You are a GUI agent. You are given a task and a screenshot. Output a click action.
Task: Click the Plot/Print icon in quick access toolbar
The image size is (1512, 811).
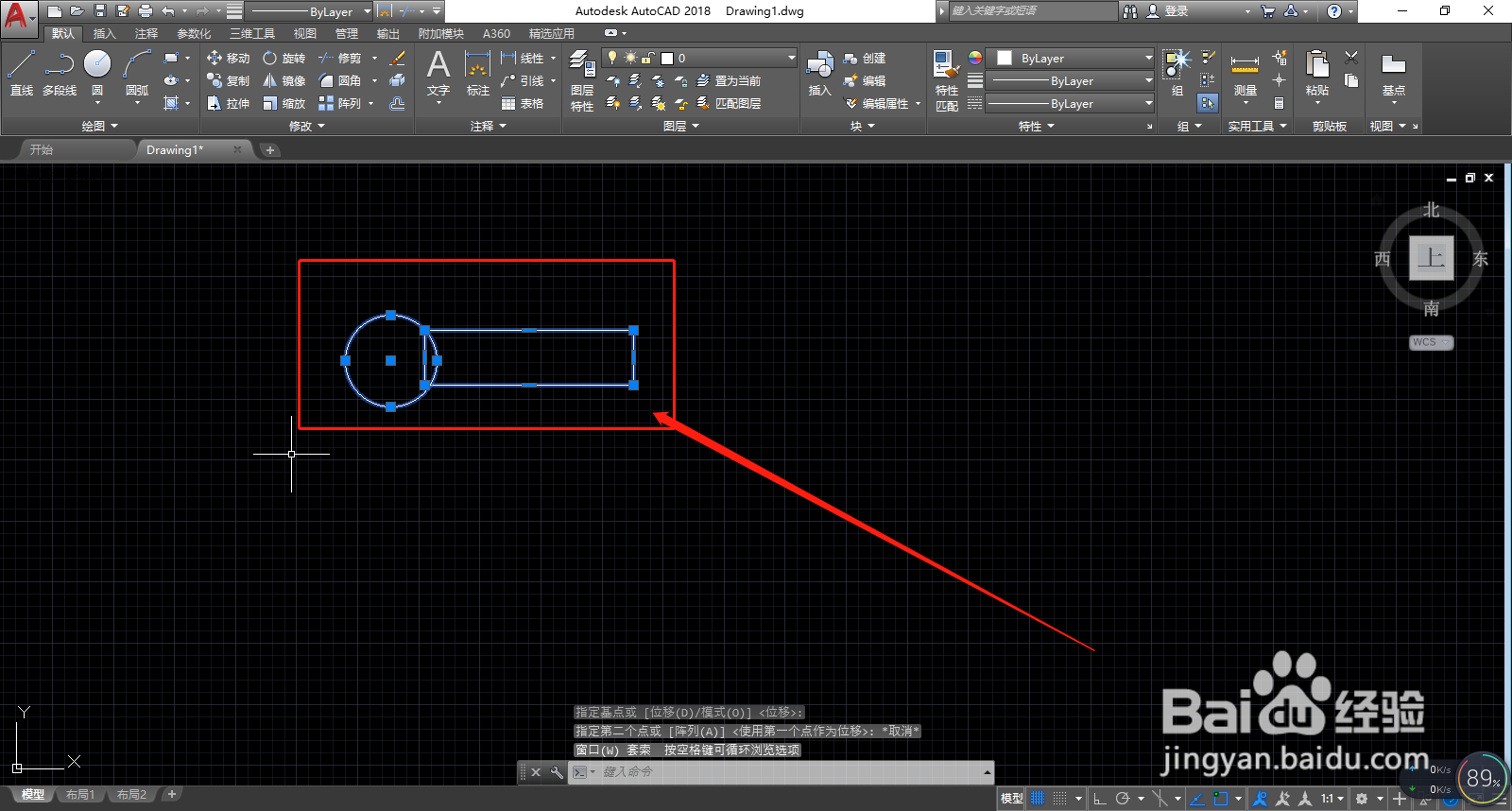point(146,11)
